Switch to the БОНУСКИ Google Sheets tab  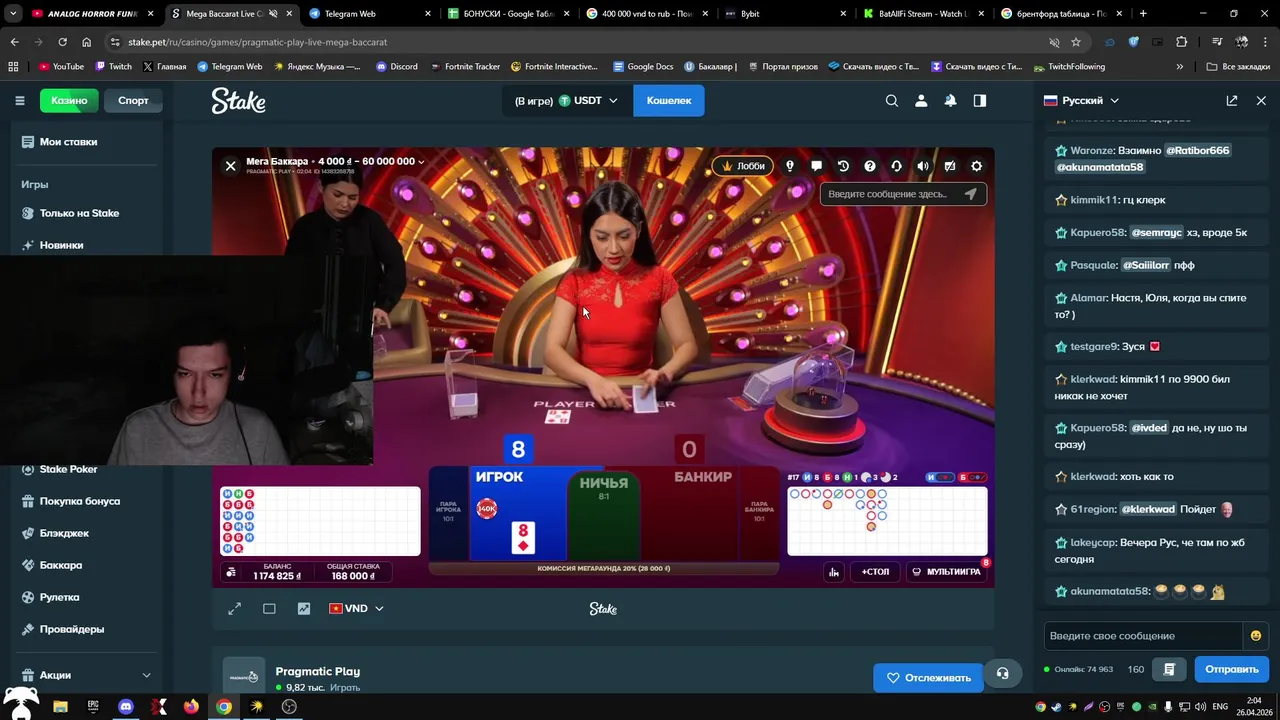508,14
